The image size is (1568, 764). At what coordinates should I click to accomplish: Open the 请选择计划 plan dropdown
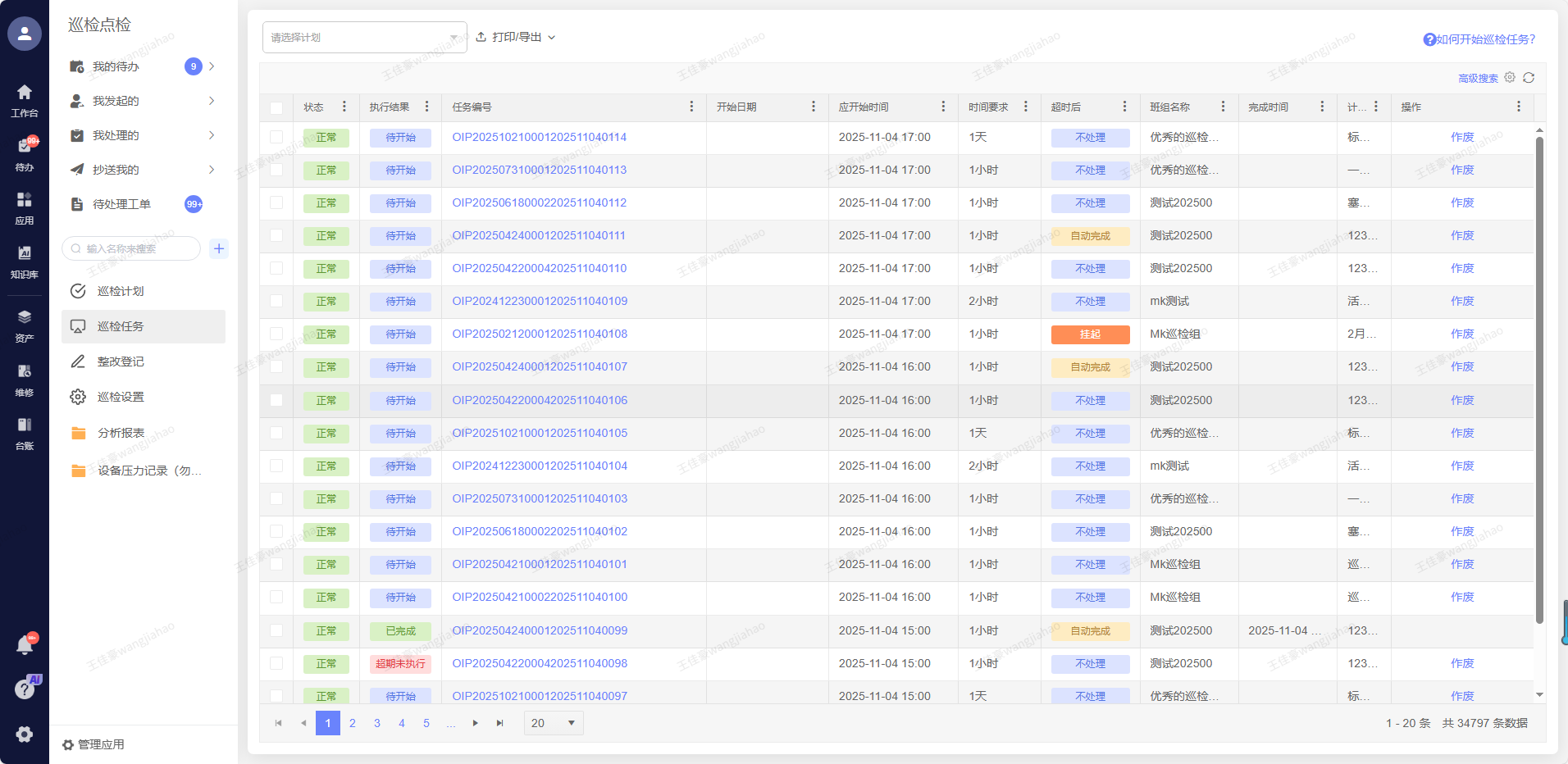coord(364,38)
